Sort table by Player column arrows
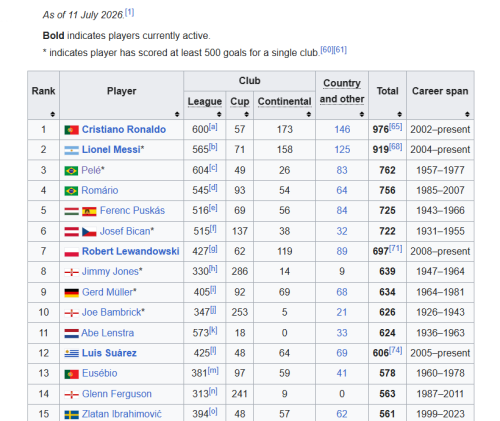 tap(177, 114)
